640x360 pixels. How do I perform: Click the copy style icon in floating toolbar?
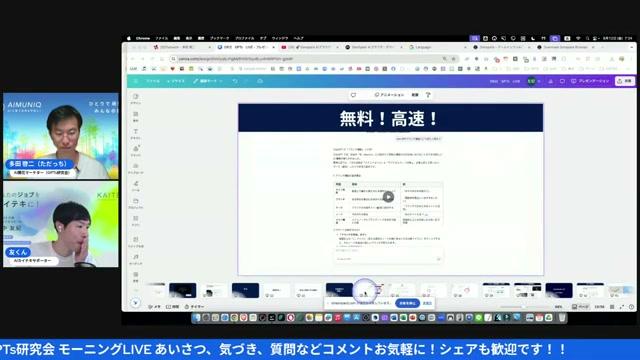tap(428, 95)
